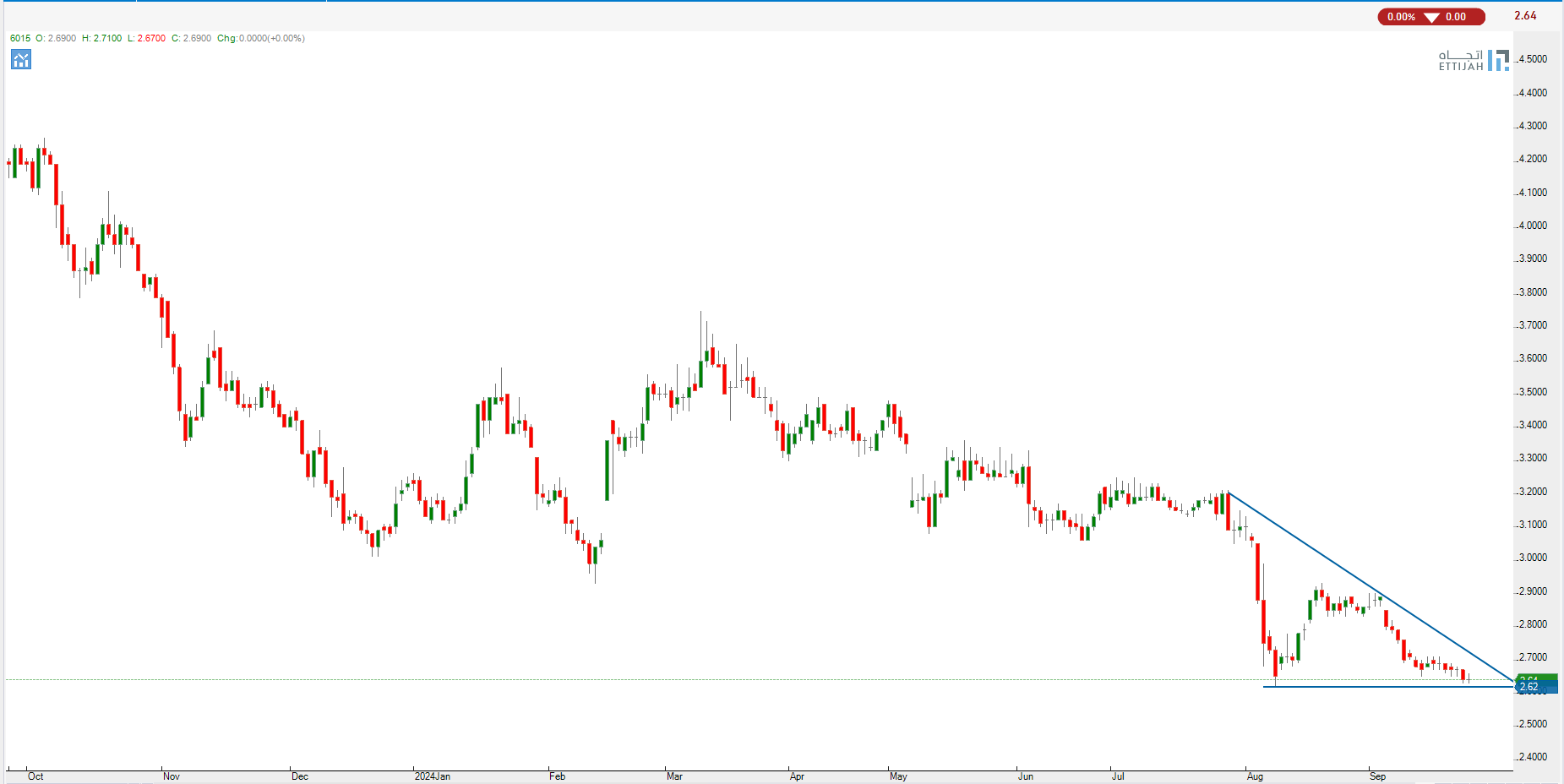Click the white down-triangle in red badge
The width and height of the screenshot is (1564, 784).
click(1431, 17)
